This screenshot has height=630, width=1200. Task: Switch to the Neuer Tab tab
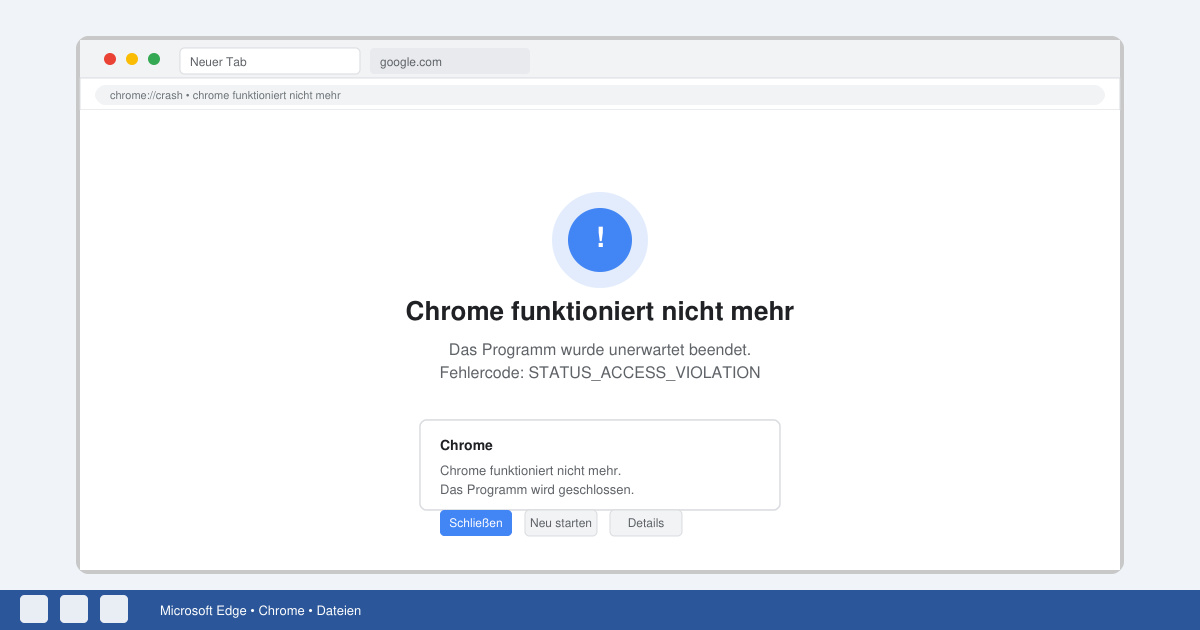pyautogui.click(x=270, y=61)
